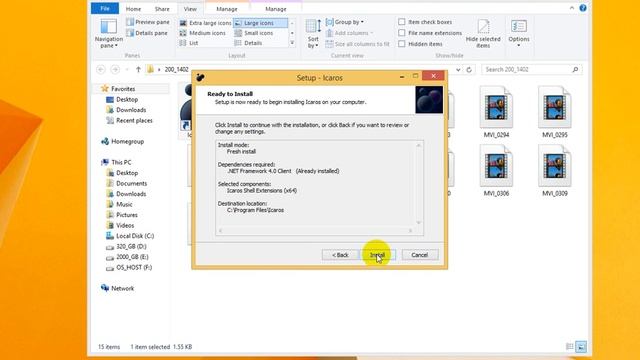Select the MVI_0295 video file
This screenshot has height=360, width=640.
click(x=555, y=112)
